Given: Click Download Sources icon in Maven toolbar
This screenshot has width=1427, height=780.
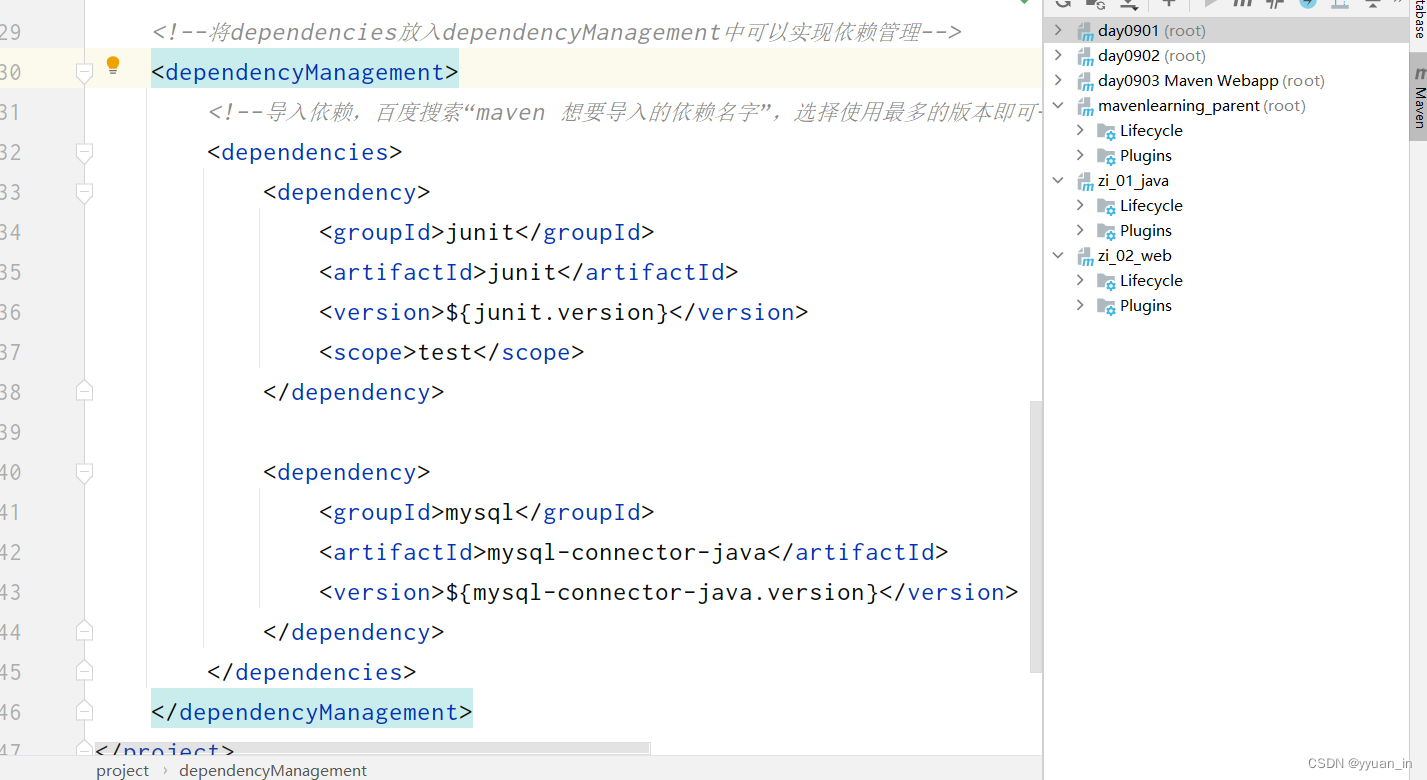Looking at the screenshot, I should click(x=1129, y=3).
